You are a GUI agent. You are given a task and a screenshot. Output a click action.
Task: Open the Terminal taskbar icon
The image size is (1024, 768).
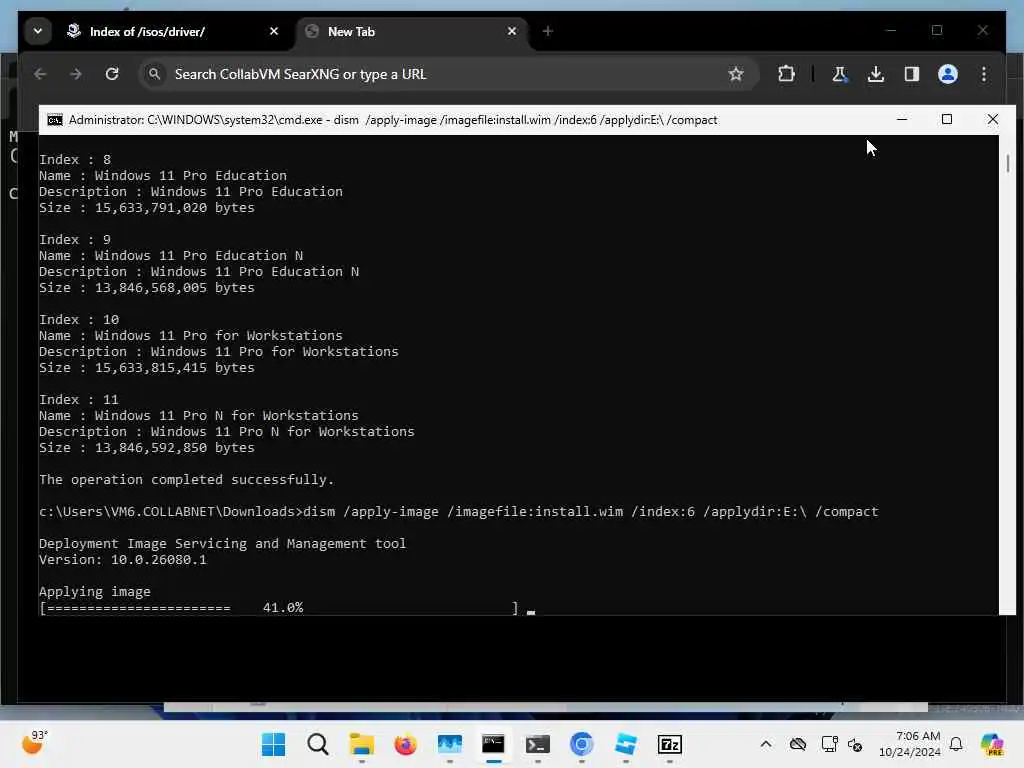(537, 744)
